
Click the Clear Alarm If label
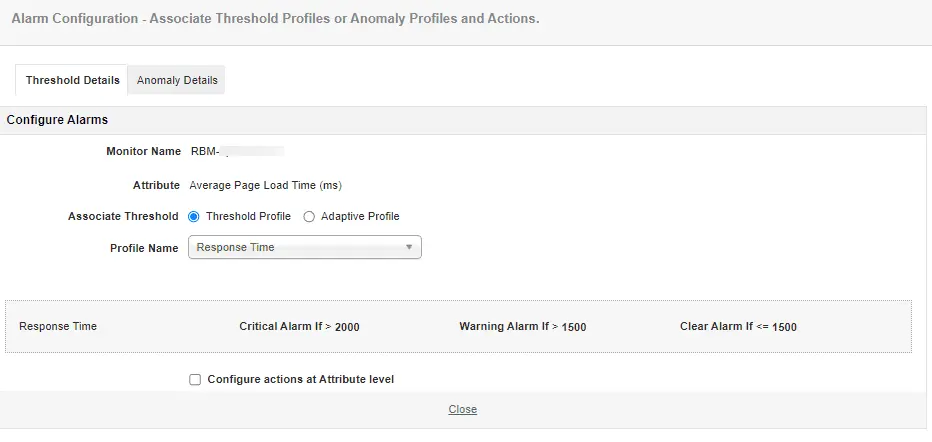(717, 326)
